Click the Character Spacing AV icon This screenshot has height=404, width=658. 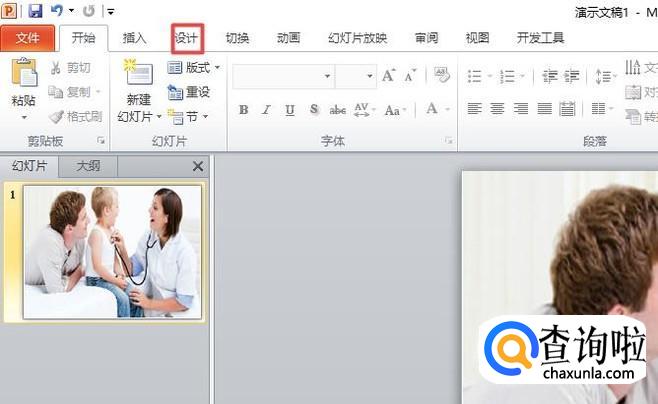tap(363, 110)
